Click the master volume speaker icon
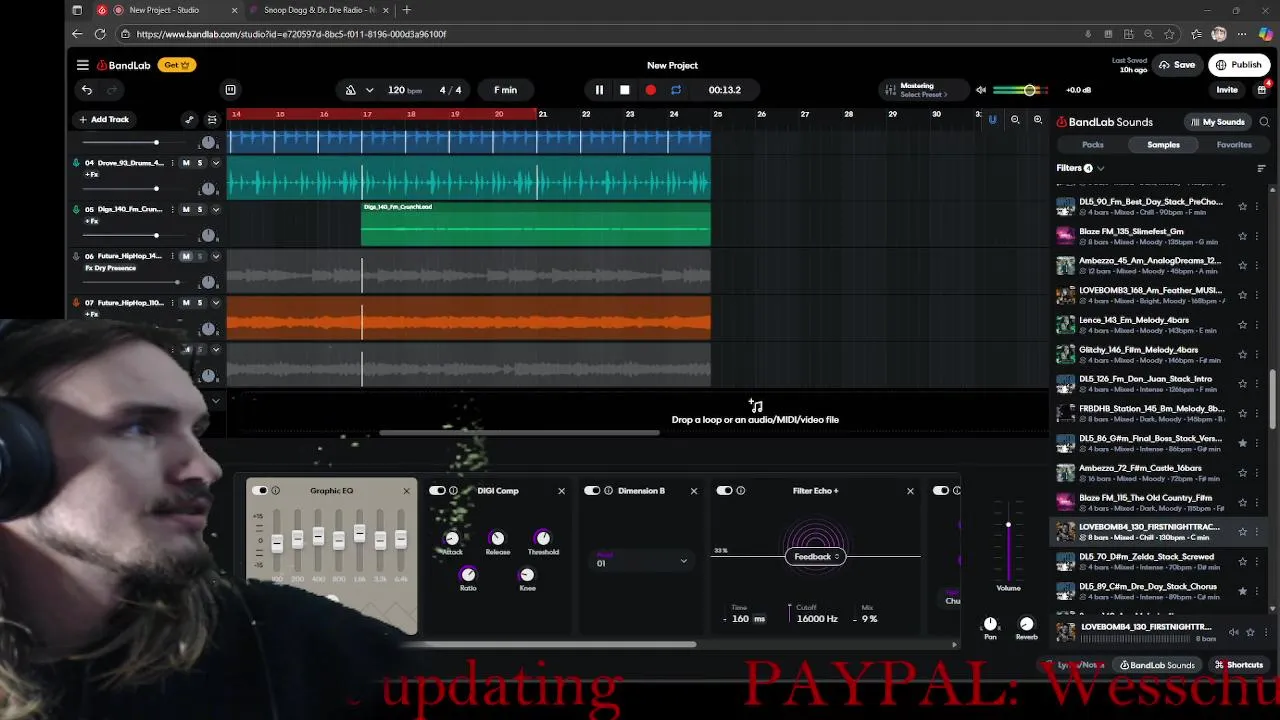Viewport: 1280px width, 720px height. point(981,90)
